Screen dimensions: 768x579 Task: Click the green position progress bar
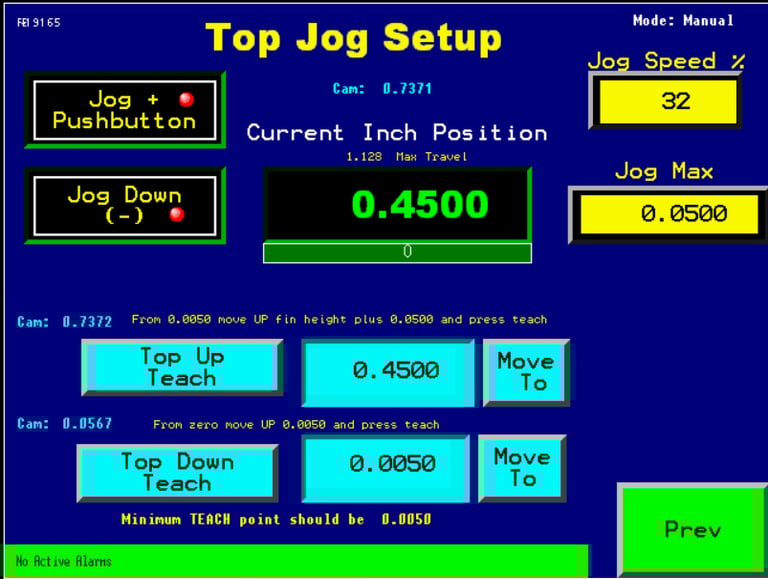(397, 253)
